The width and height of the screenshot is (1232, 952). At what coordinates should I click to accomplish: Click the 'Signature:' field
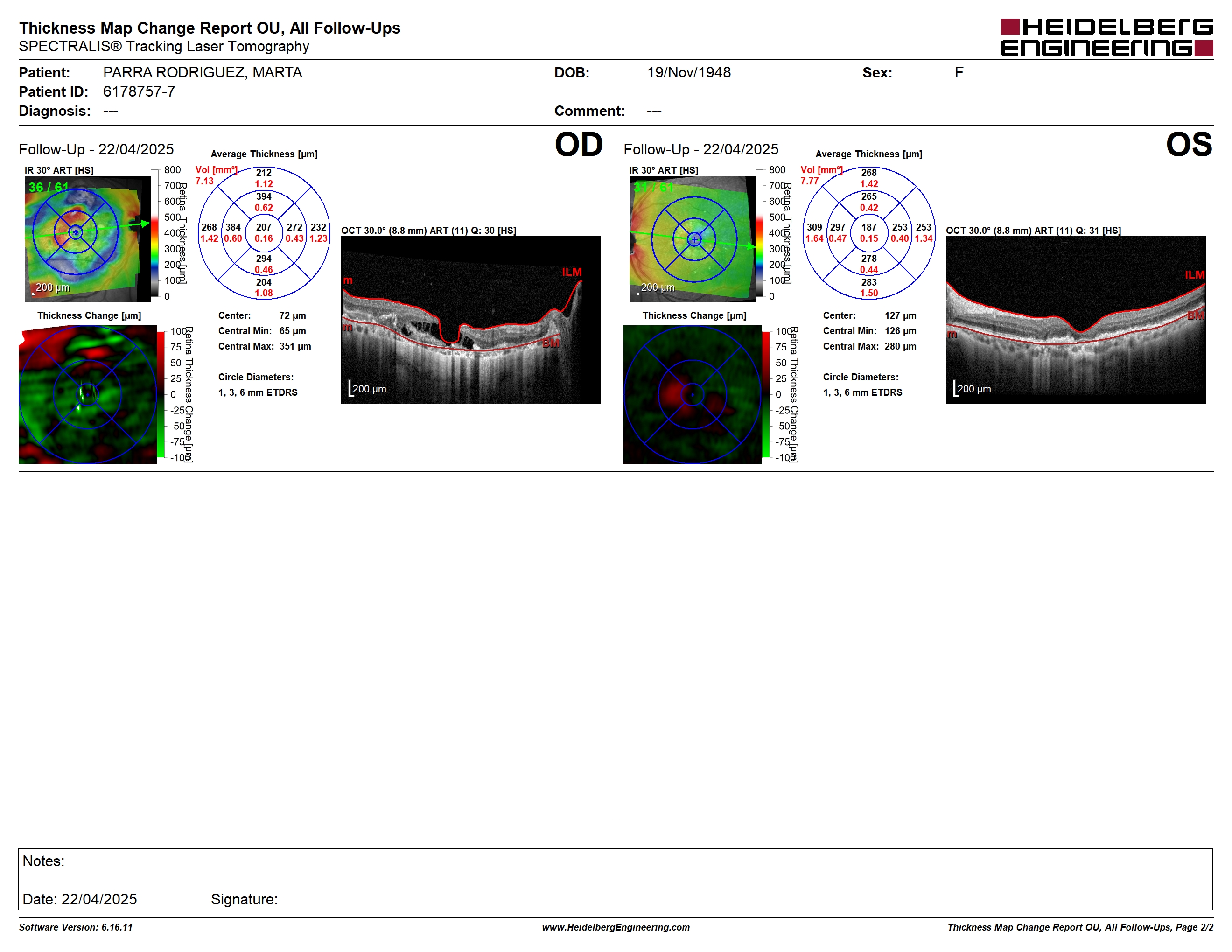pos(244,899)
